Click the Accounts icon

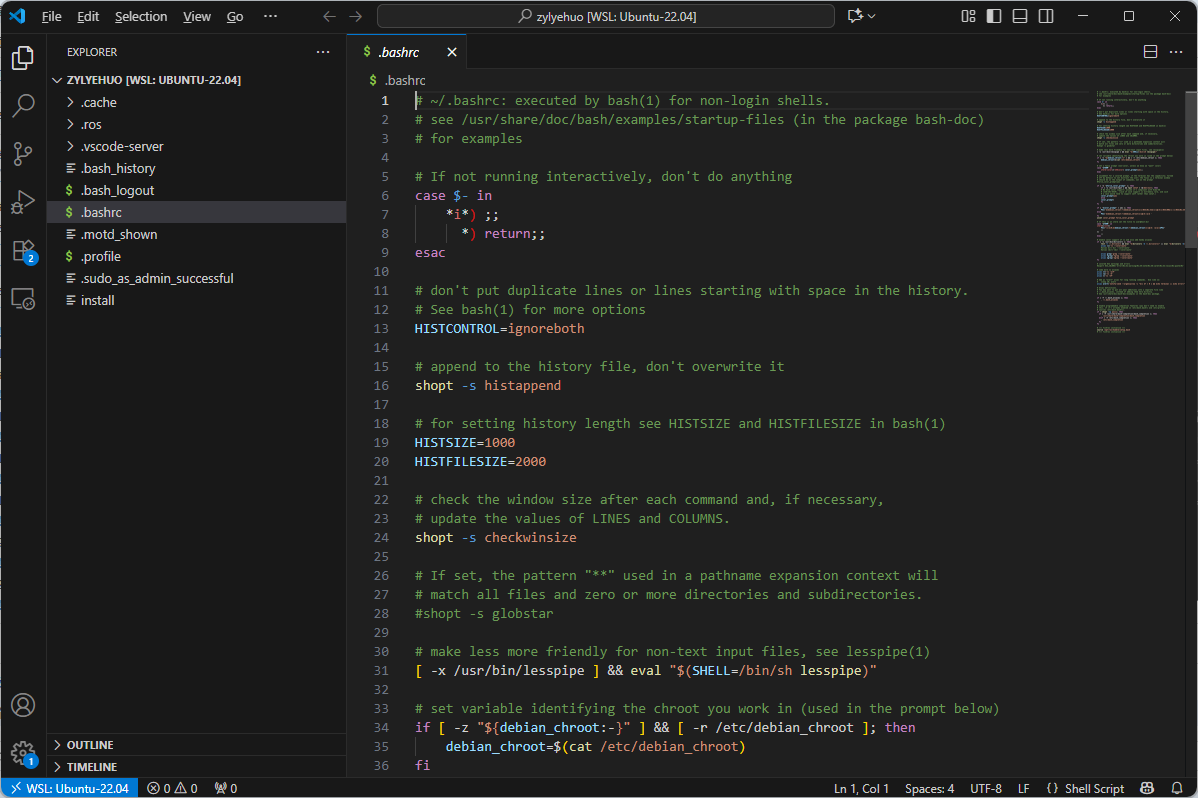[x=23, y=705]
